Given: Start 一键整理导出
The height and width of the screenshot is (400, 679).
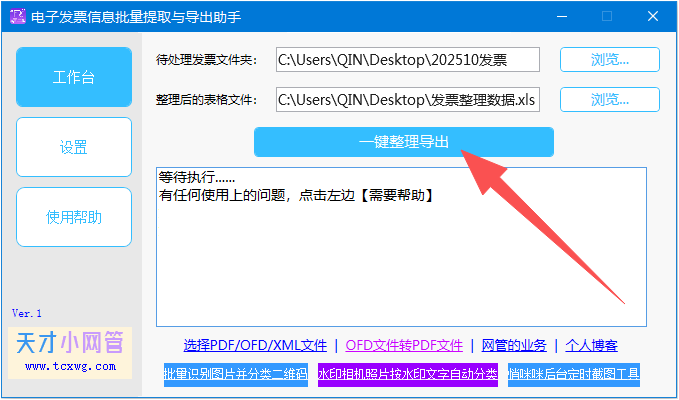Looking at the screenshot, I should tap(404, 142).
